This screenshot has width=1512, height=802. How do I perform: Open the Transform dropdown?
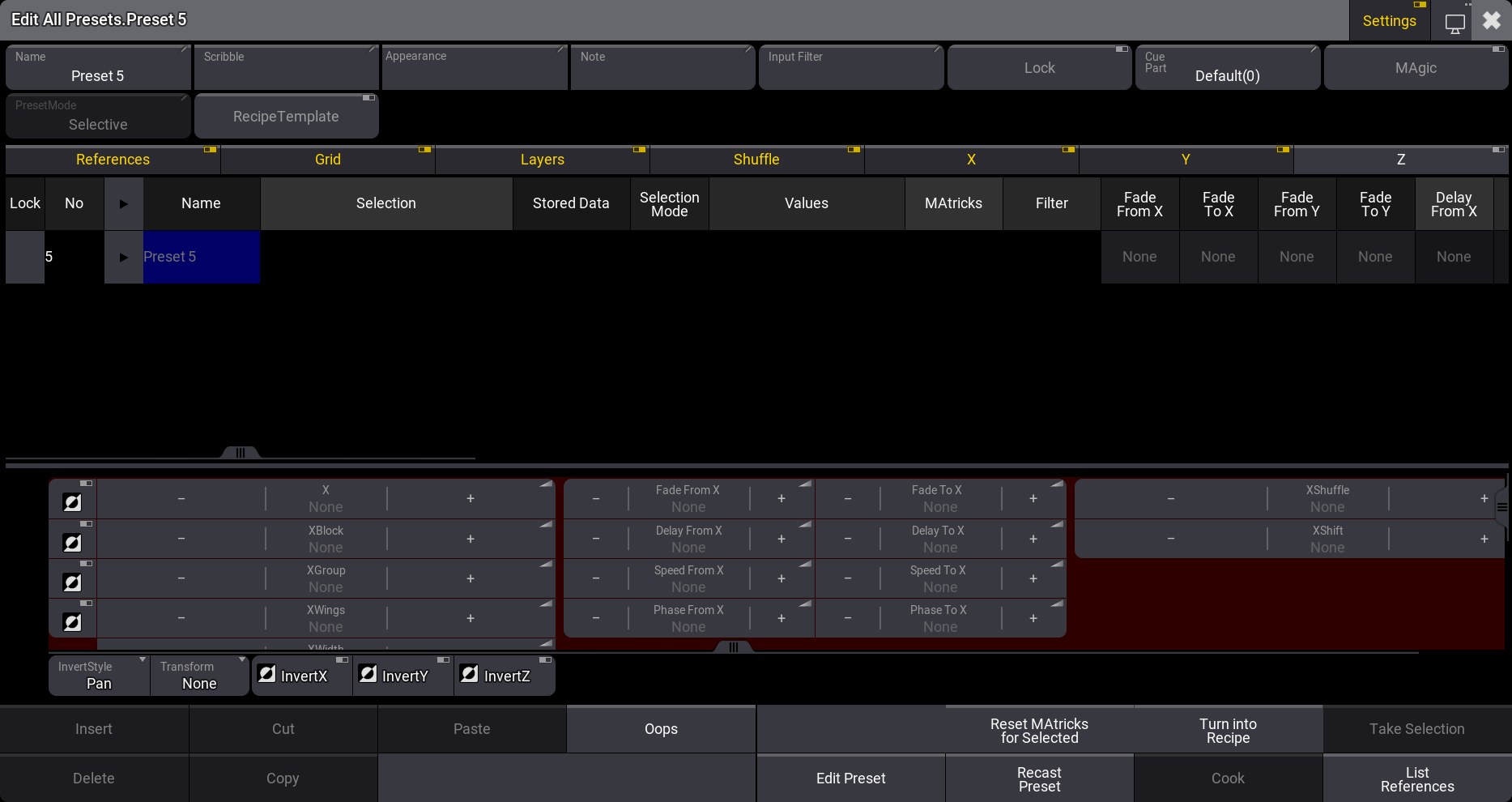point(199,676)
